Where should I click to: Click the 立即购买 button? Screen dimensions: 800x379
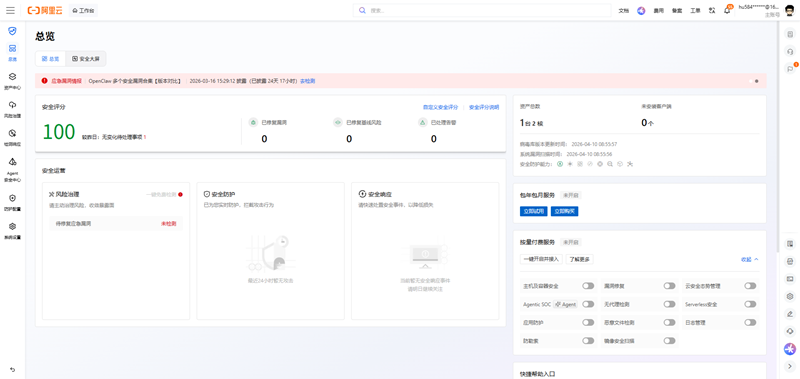(x=564, y=211)
